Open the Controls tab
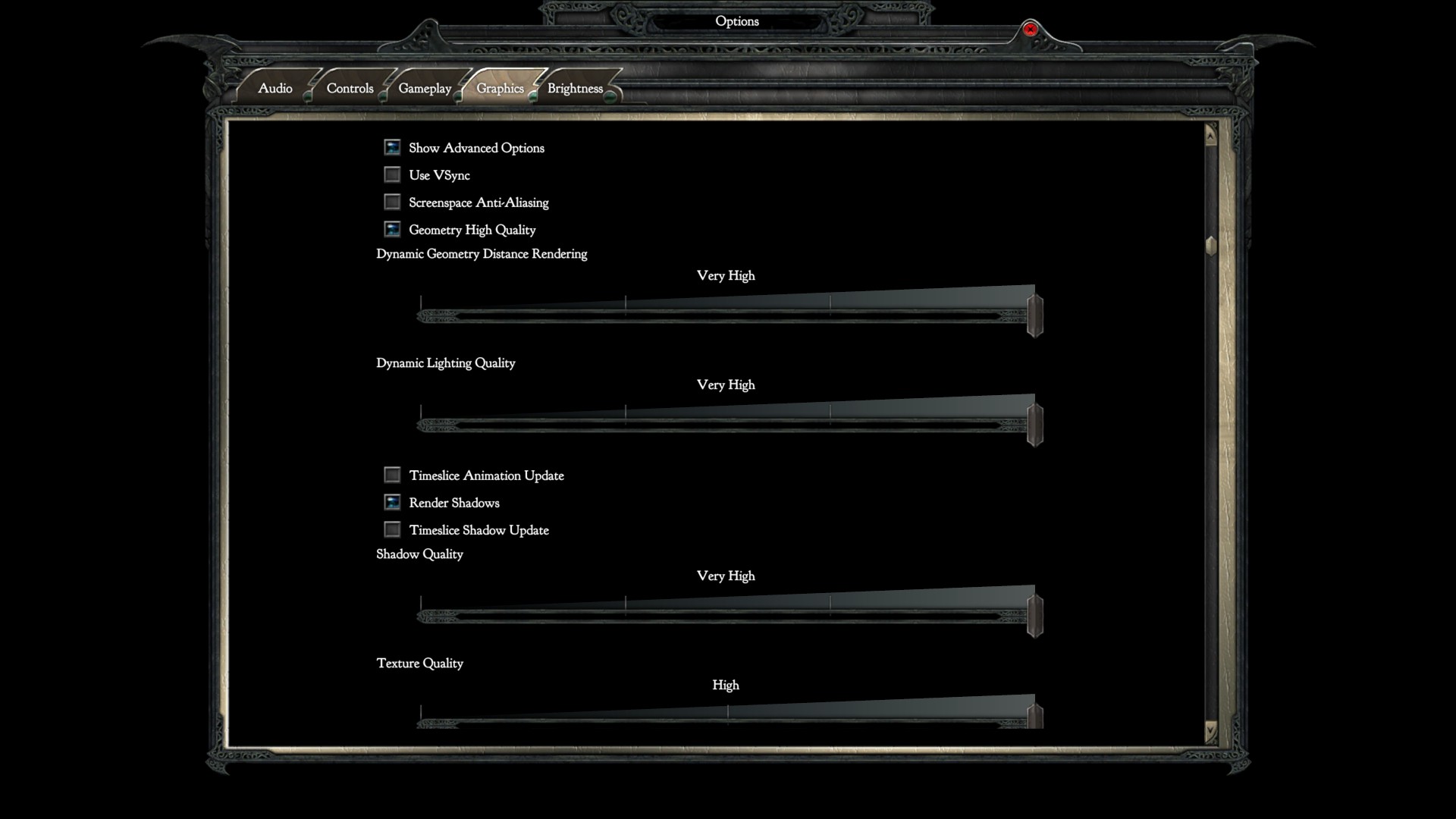Image resolution: width=1456 pixels, height=819 pixels. coord(350,89)
